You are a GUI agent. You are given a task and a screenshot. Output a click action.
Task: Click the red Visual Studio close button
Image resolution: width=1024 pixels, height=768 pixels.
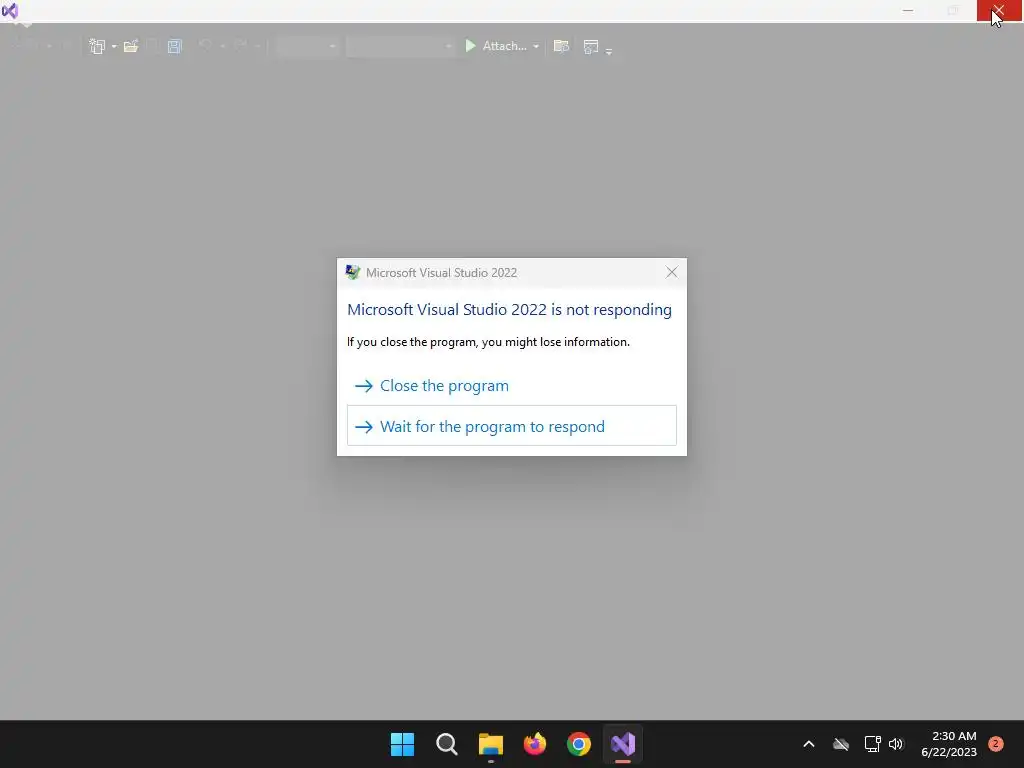999,11
